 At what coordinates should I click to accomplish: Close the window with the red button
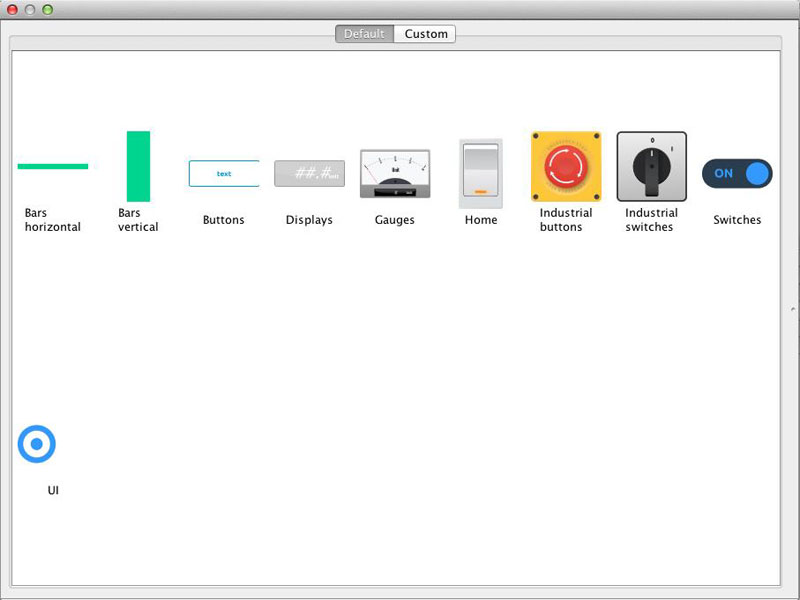pos(12,10)
